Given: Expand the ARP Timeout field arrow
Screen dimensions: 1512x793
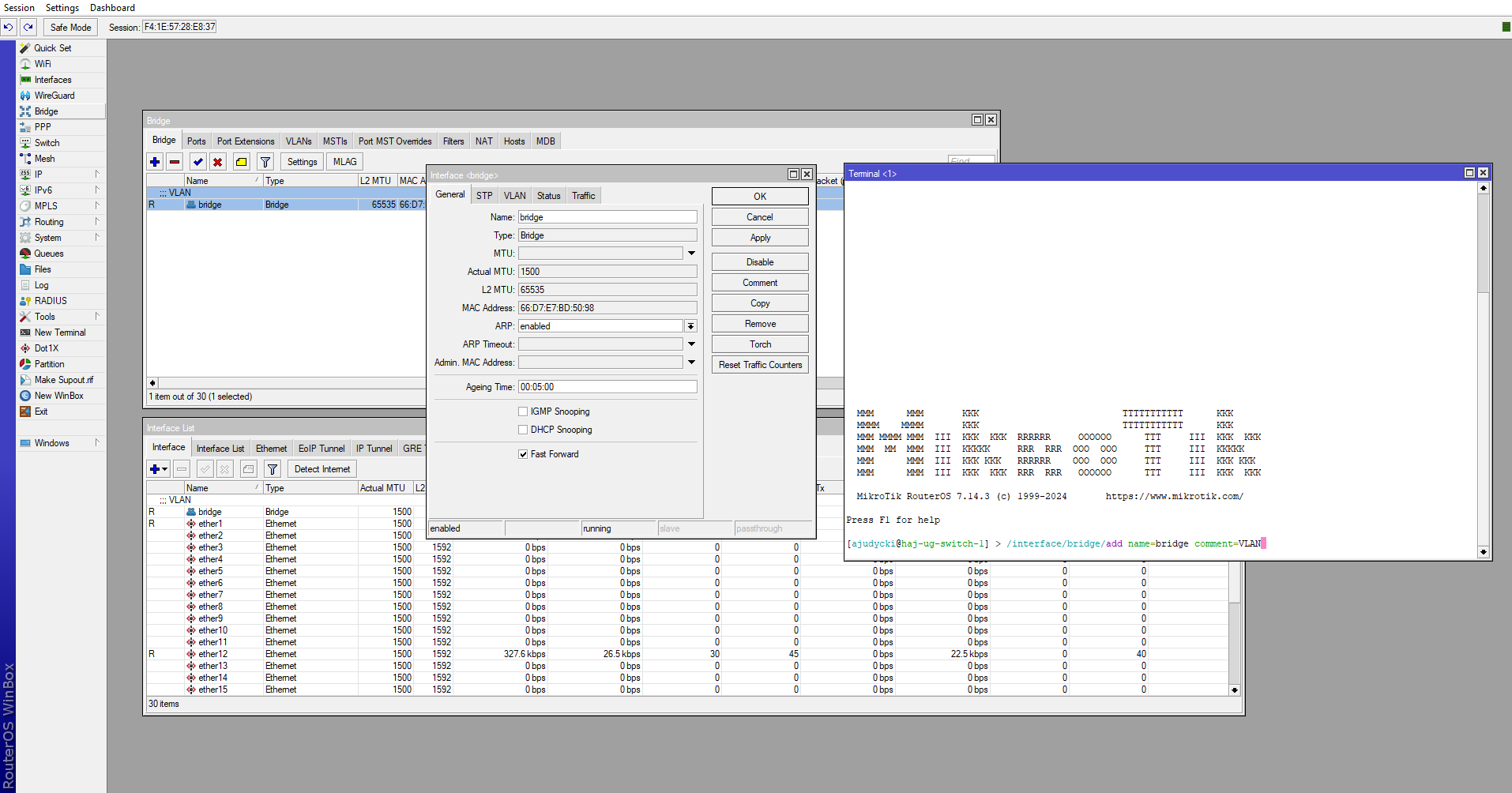Looking at the screenshot, I should coord(691,344).
